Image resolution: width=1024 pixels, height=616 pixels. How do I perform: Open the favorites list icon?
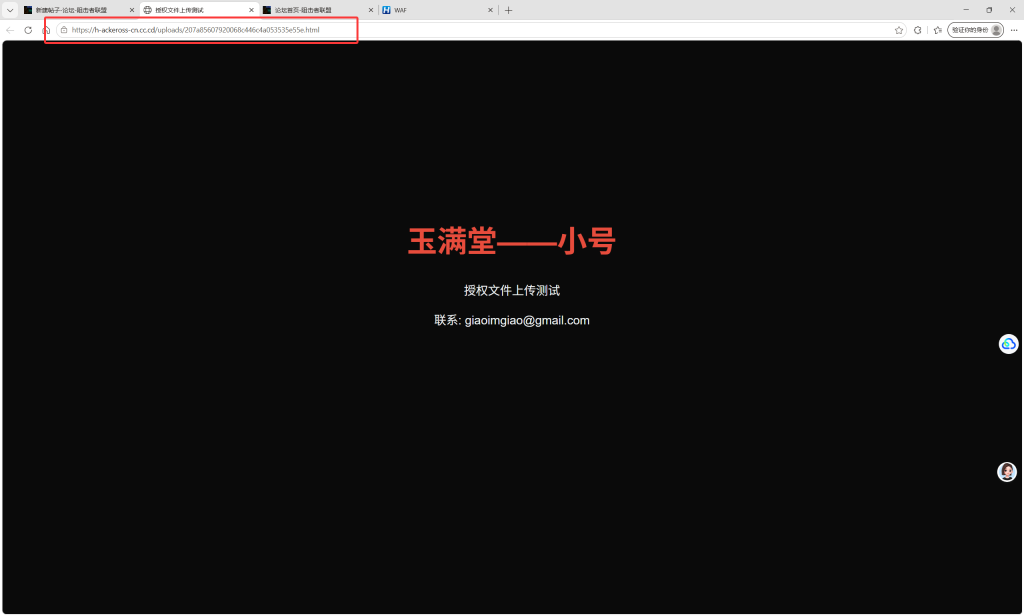click(x=938, y=30)
